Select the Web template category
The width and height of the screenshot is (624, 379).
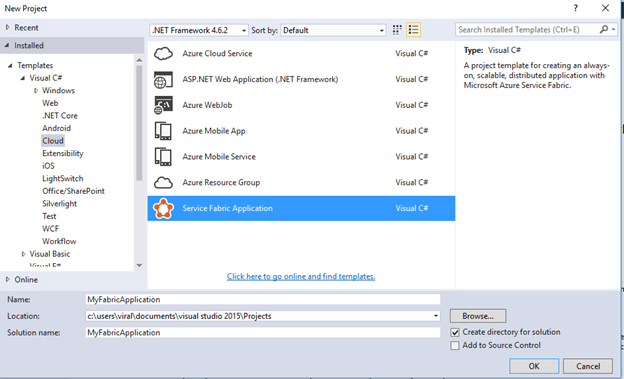[50, 103]
